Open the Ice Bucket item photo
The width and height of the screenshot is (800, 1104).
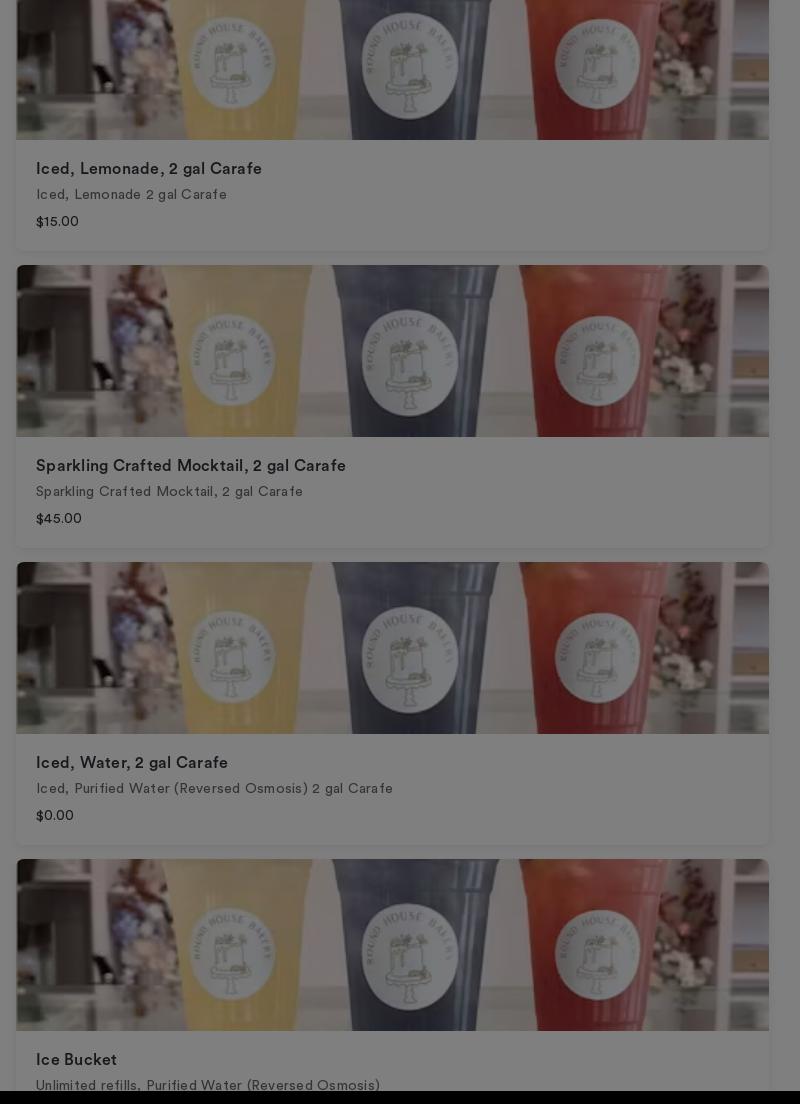click(393, 945)
